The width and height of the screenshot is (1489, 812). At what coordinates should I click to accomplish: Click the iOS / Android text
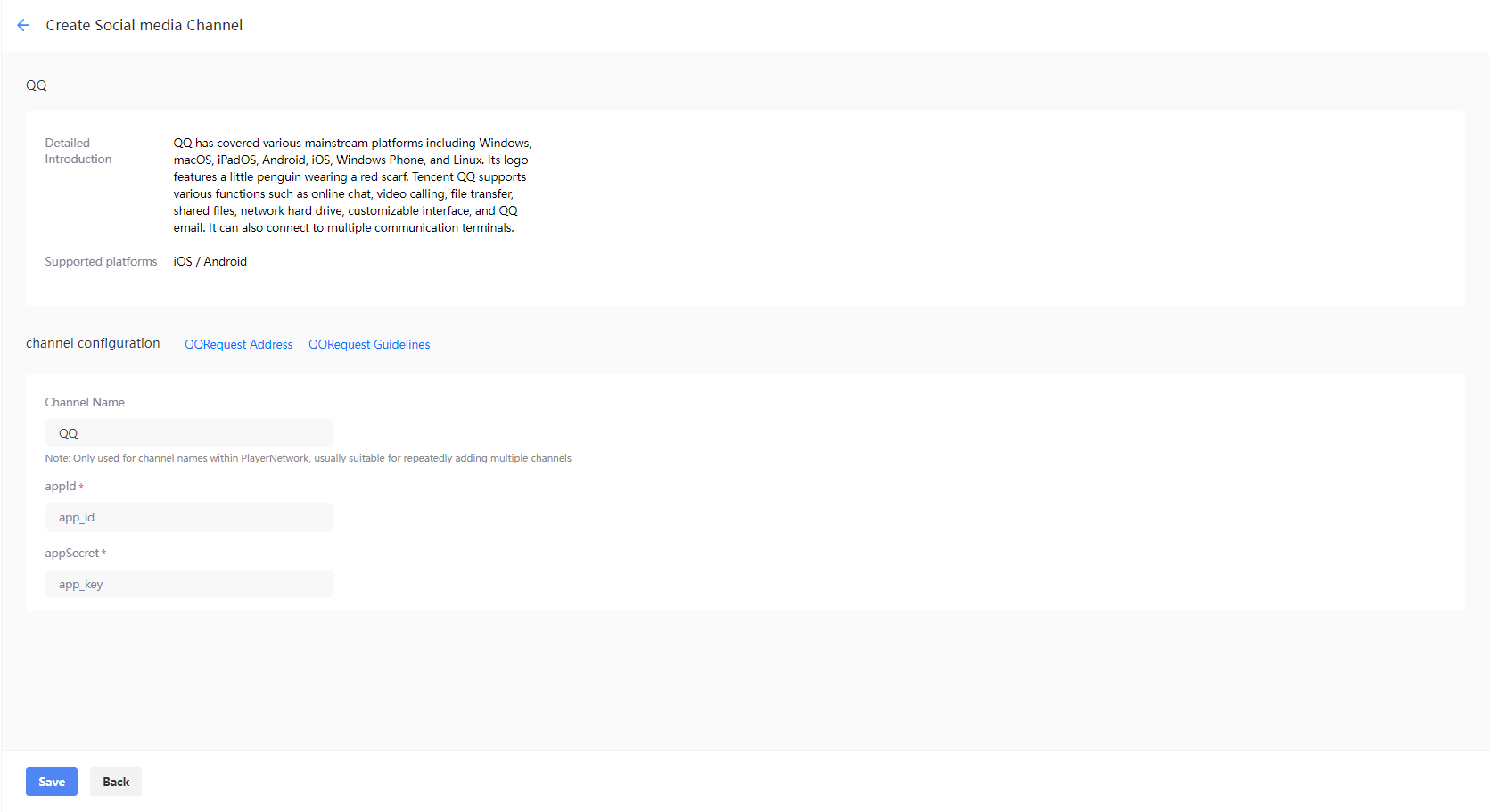(210, 261)
